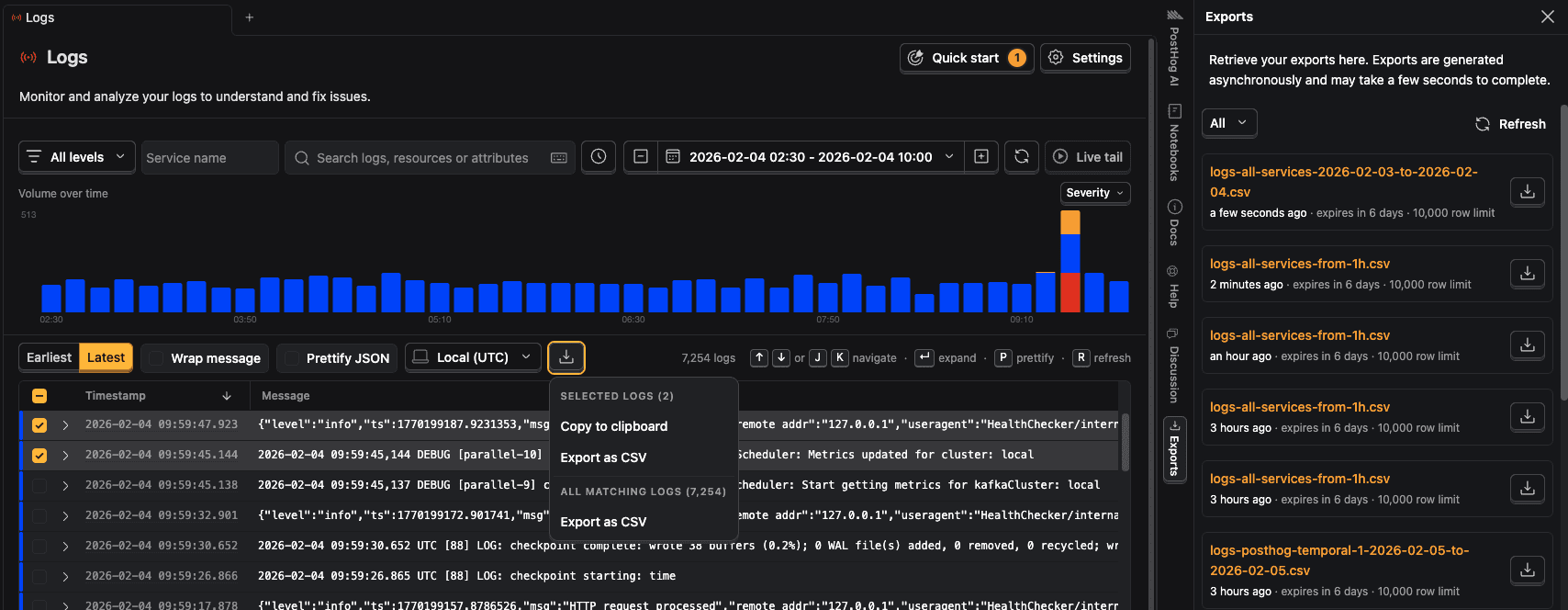
Task: Switch to Earliest sort order
Action: [49, 357]
